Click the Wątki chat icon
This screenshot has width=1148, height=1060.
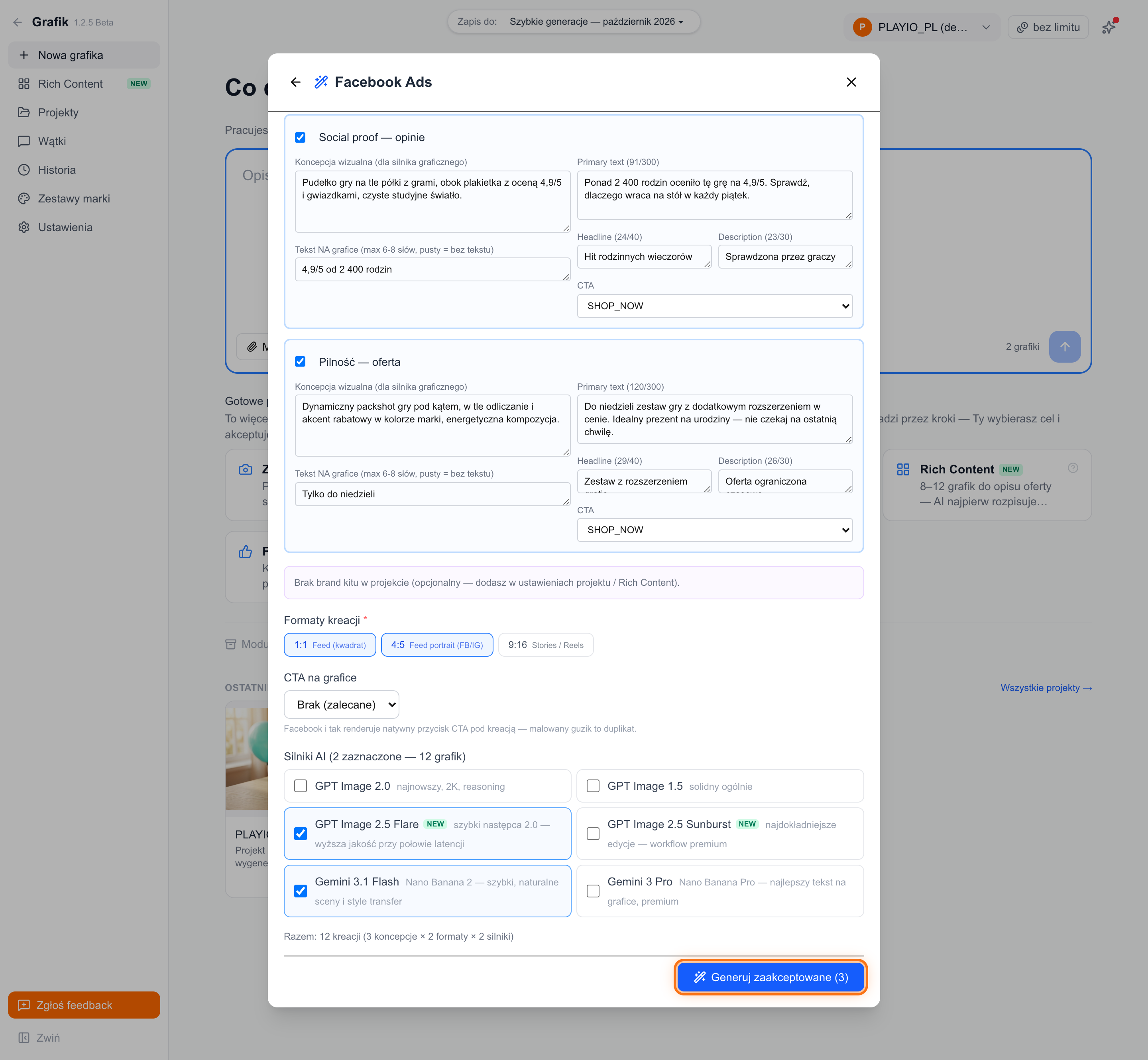click(x=24, y=141)
